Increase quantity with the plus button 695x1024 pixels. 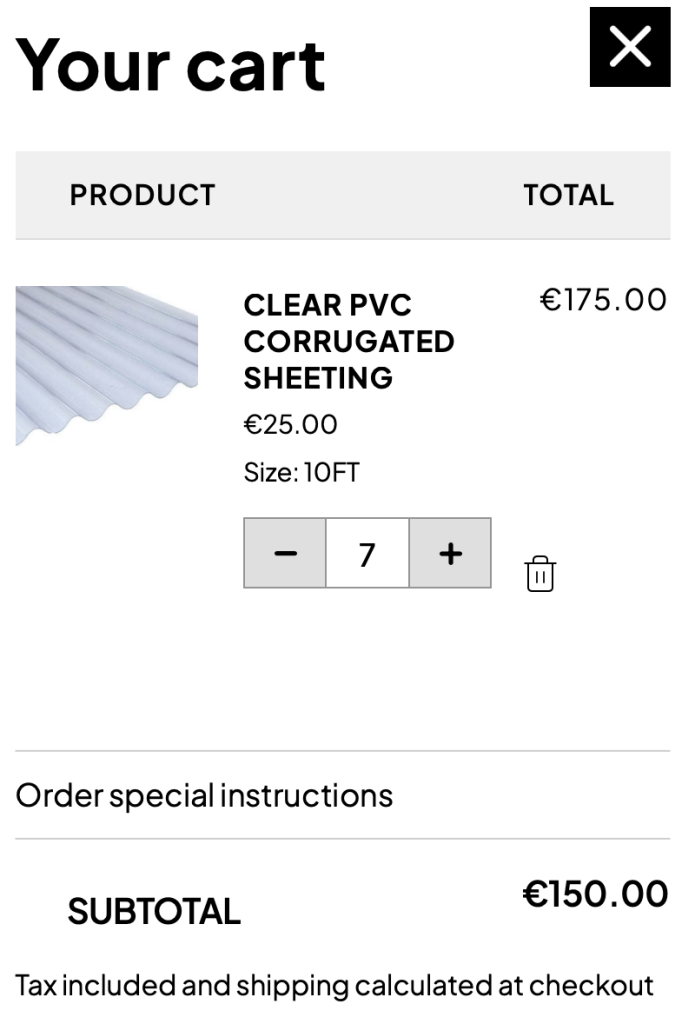tap(450, 553)
